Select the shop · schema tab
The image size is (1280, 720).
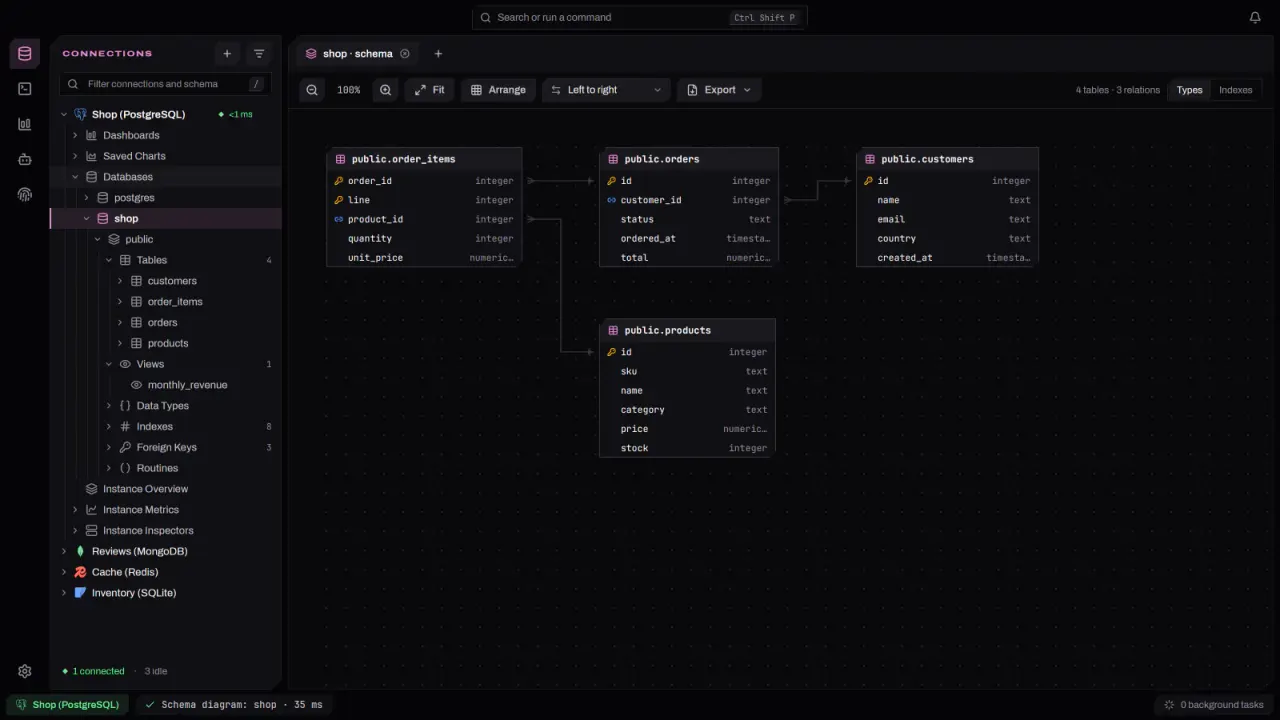pos(357,54)
